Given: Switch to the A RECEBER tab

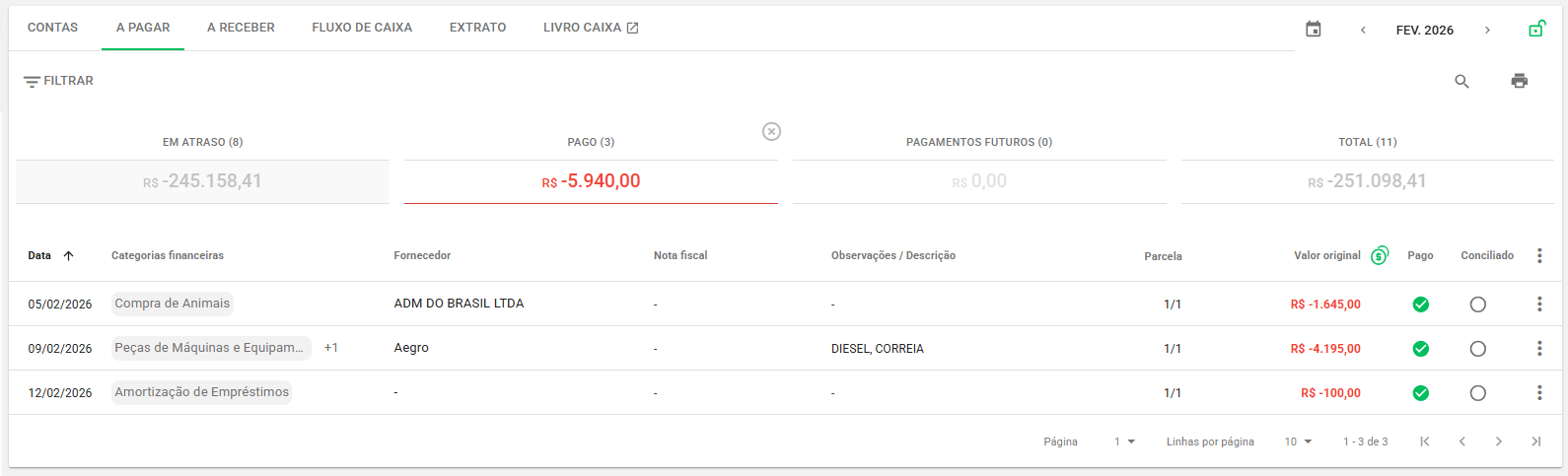Looking at the screenshot, I should coord(241,28).
